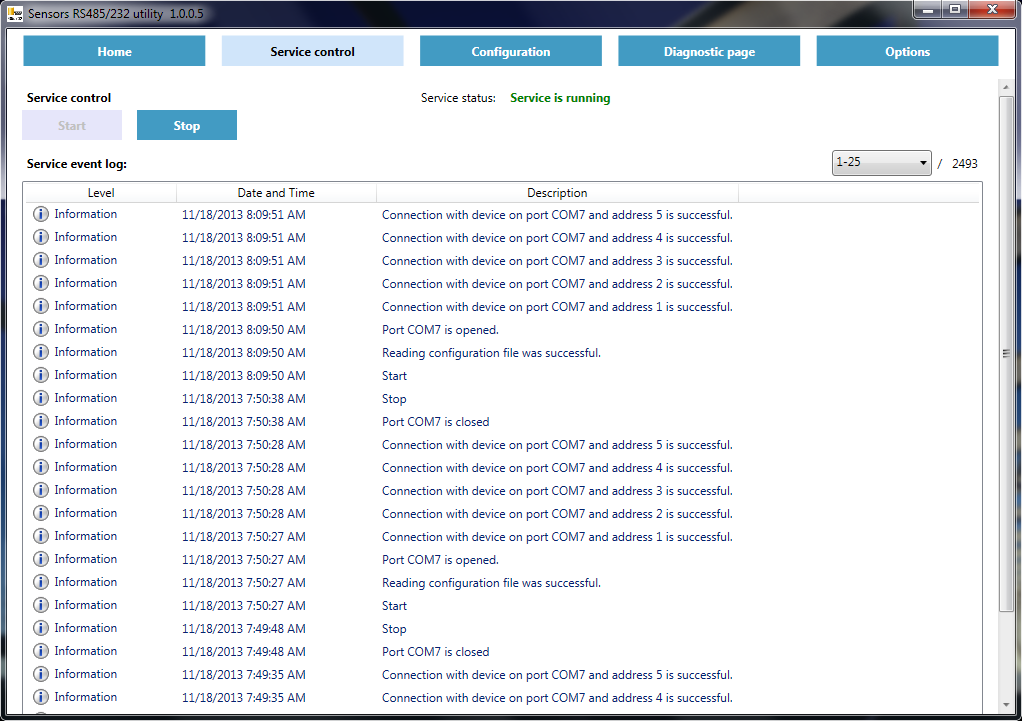Image resolution: width=1022 pixels, height=721 pixels.
Task: Click the "Start" description at 7:50:27 AM
Action: coord(394,606)
